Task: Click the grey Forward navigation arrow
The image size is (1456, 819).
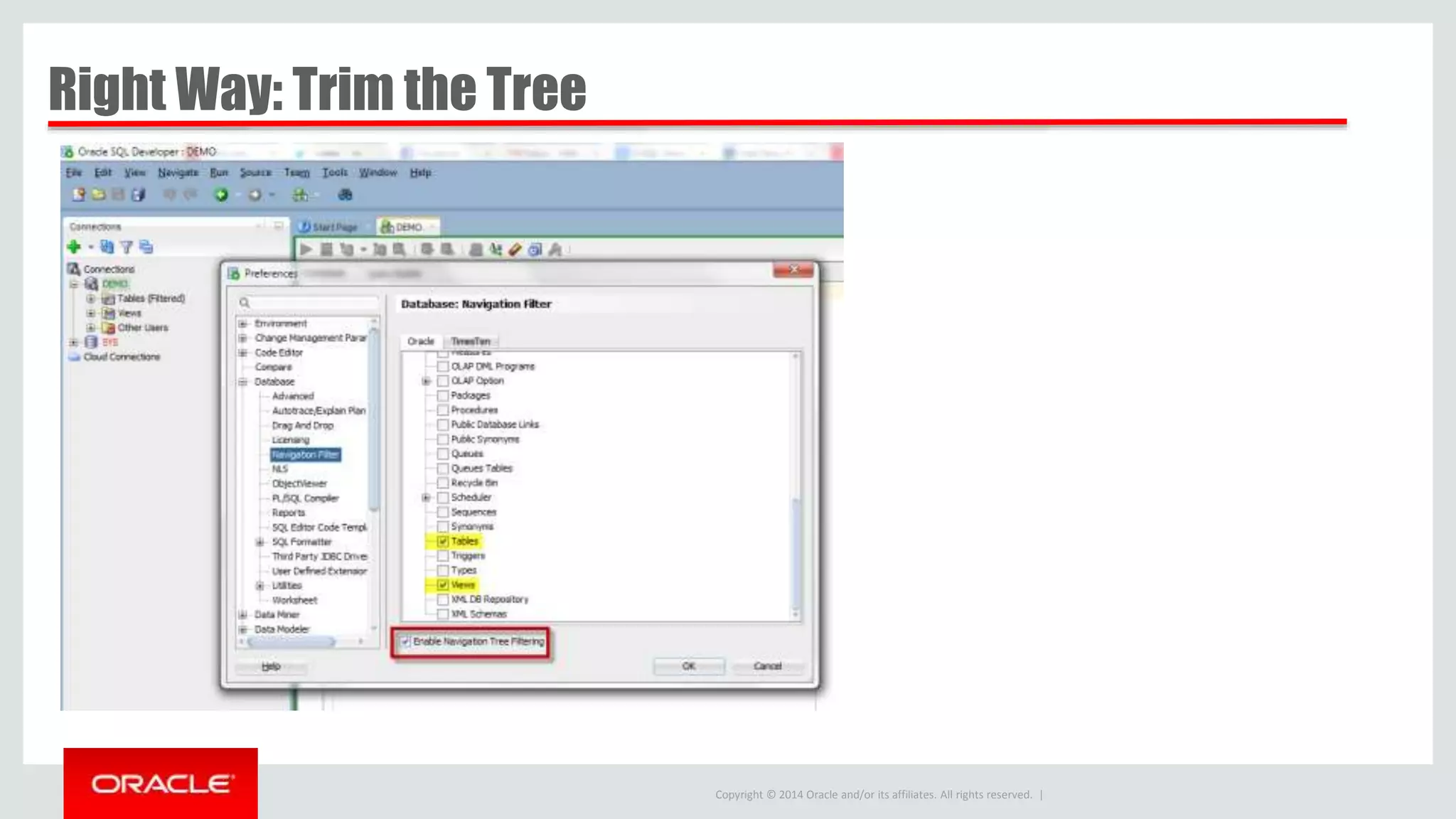Action: click(x=255, y=195)
